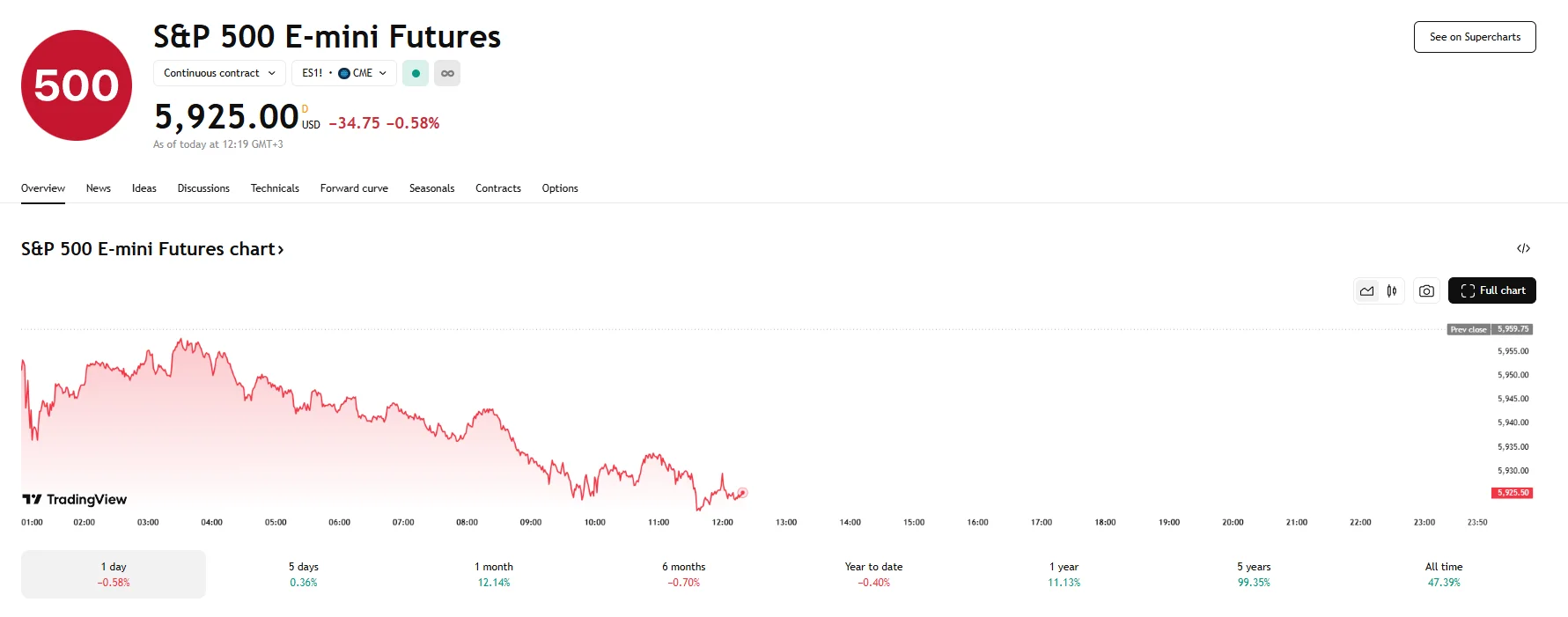
Task: Open the embed code icon above the chart
Action: (1524, 248)
